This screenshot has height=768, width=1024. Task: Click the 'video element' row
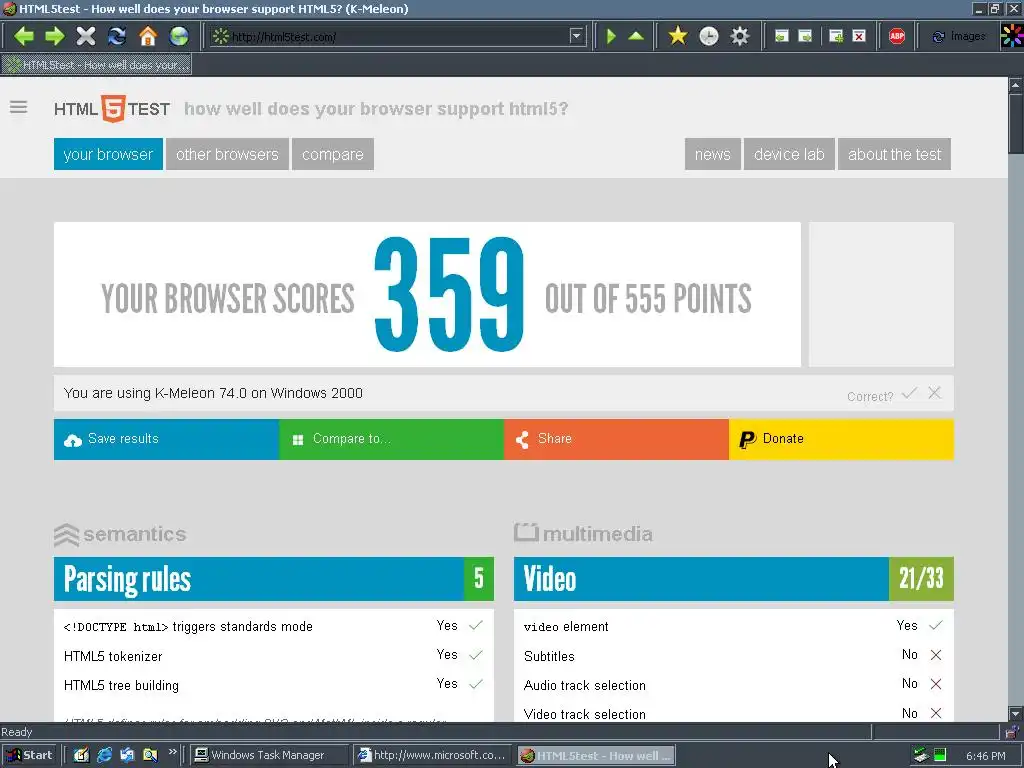click(x=733, y=626)
